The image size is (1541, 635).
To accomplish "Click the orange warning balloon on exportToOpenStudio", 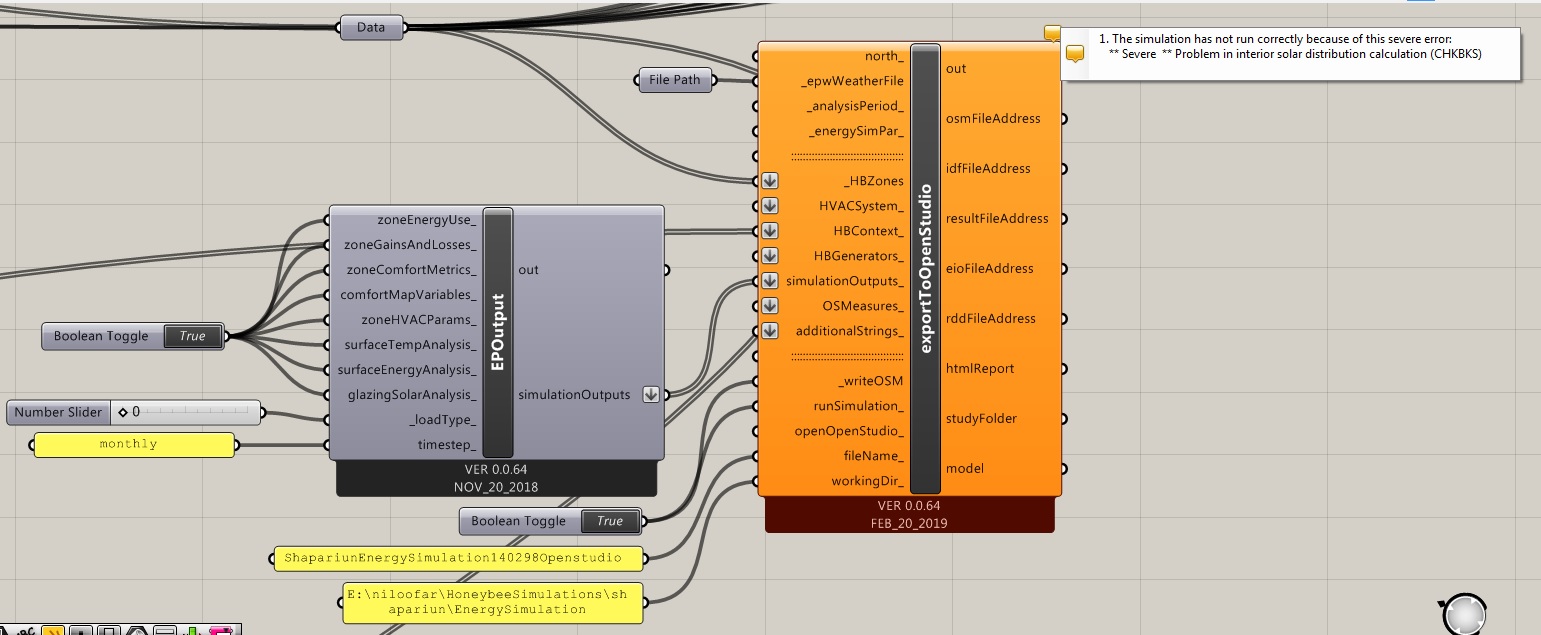I will pyautogui.click(x=1051, y=33).
